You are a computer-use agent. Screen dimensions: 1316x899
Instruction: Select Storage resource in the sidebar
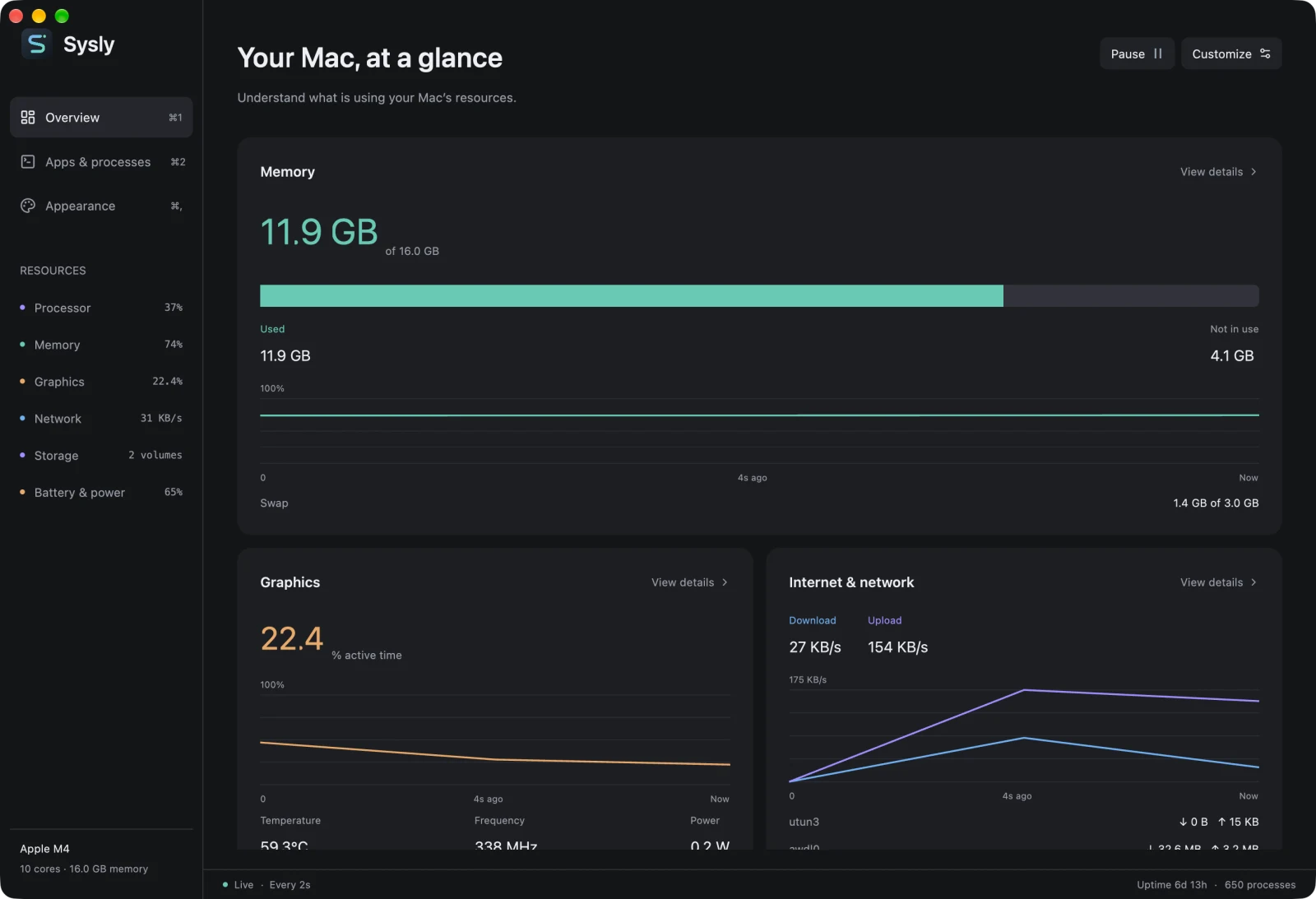[101, 456]
